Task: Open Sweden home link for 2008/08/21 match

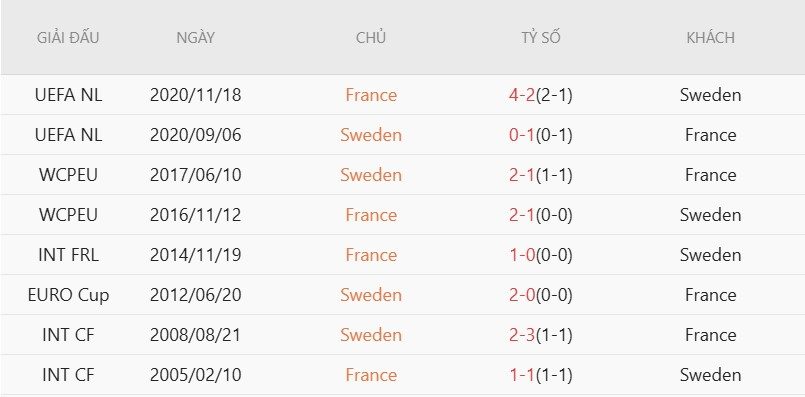Action: 371,335
